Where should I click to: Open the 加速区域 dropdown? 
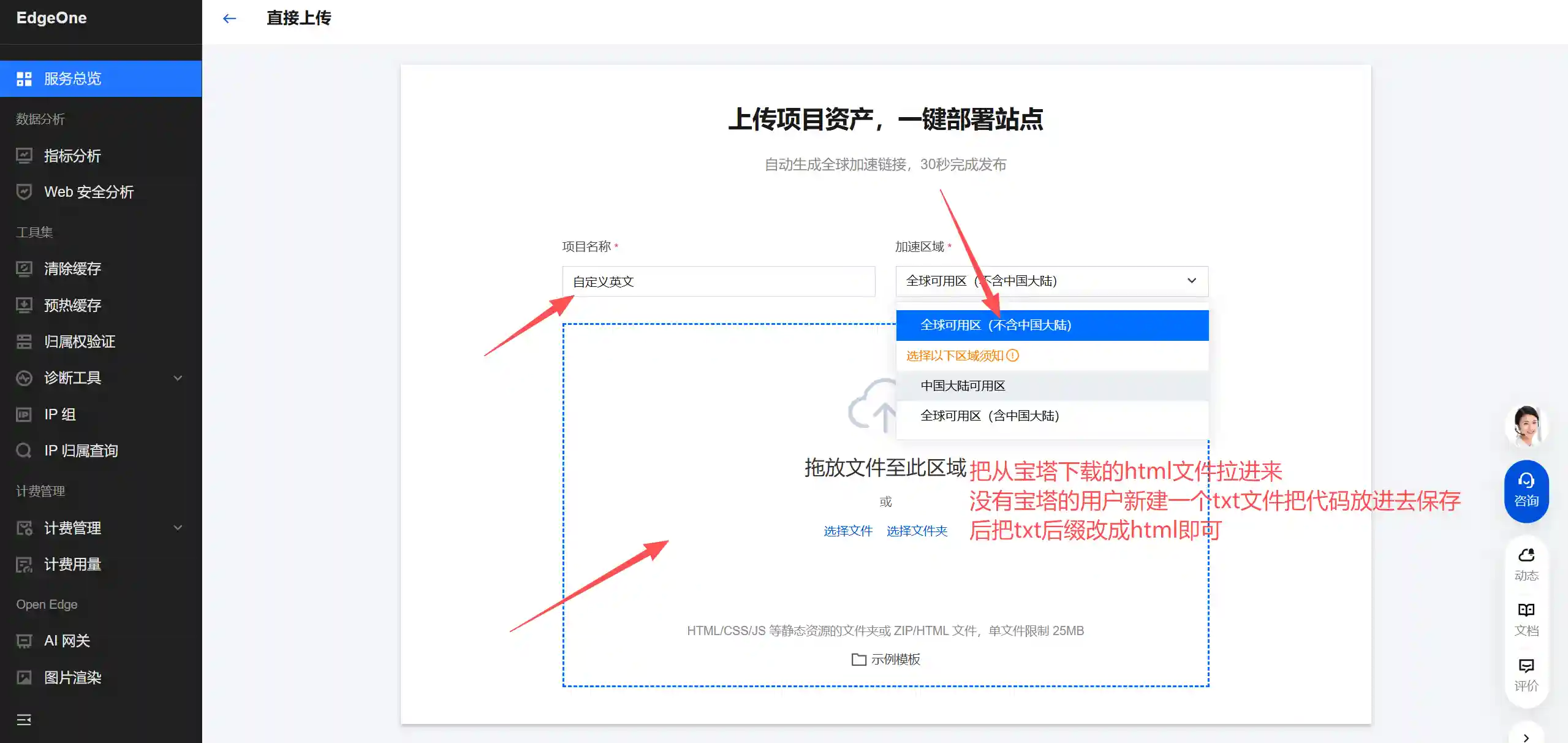pyautogui.click(x=1051, y=281)
